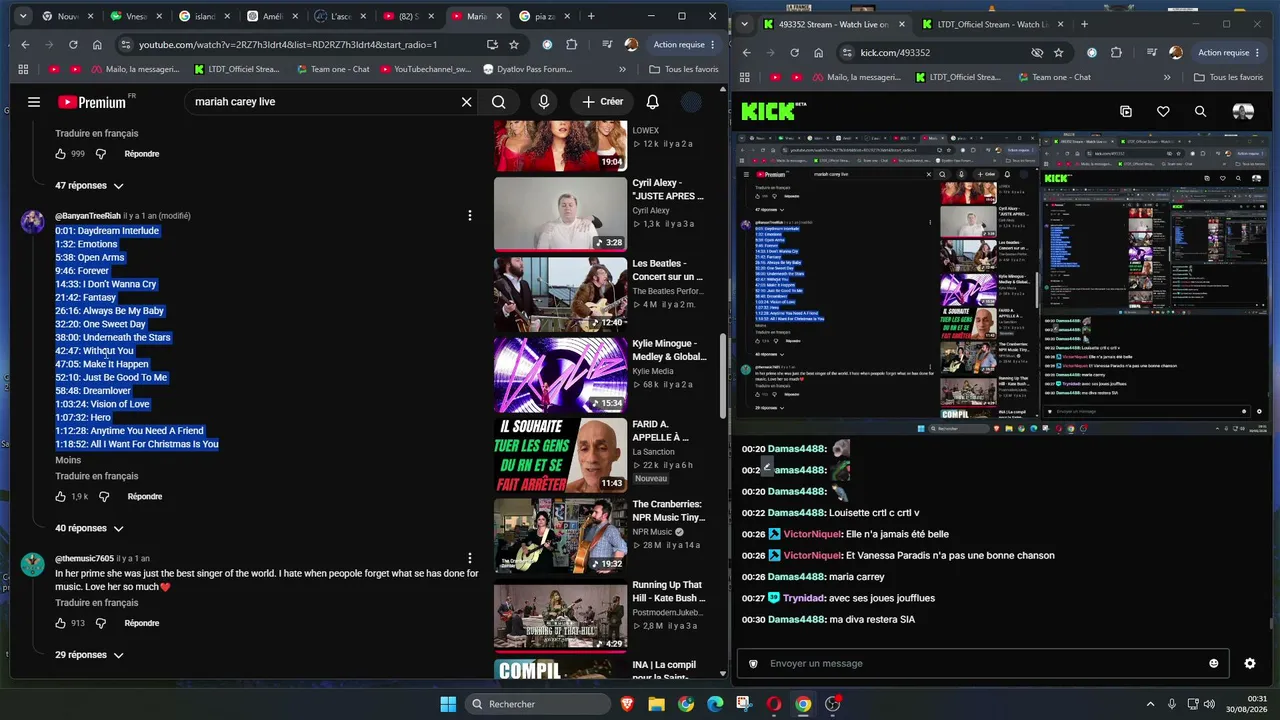This screenshot has height=720, width=1280.
Task: Open Kick clips/browse icon in header
Action: [1125, 112]
